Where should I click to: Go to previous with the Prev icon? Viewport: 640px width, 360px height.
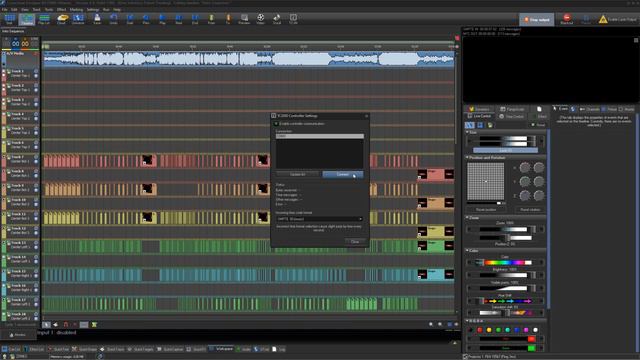tap(146, 19)
